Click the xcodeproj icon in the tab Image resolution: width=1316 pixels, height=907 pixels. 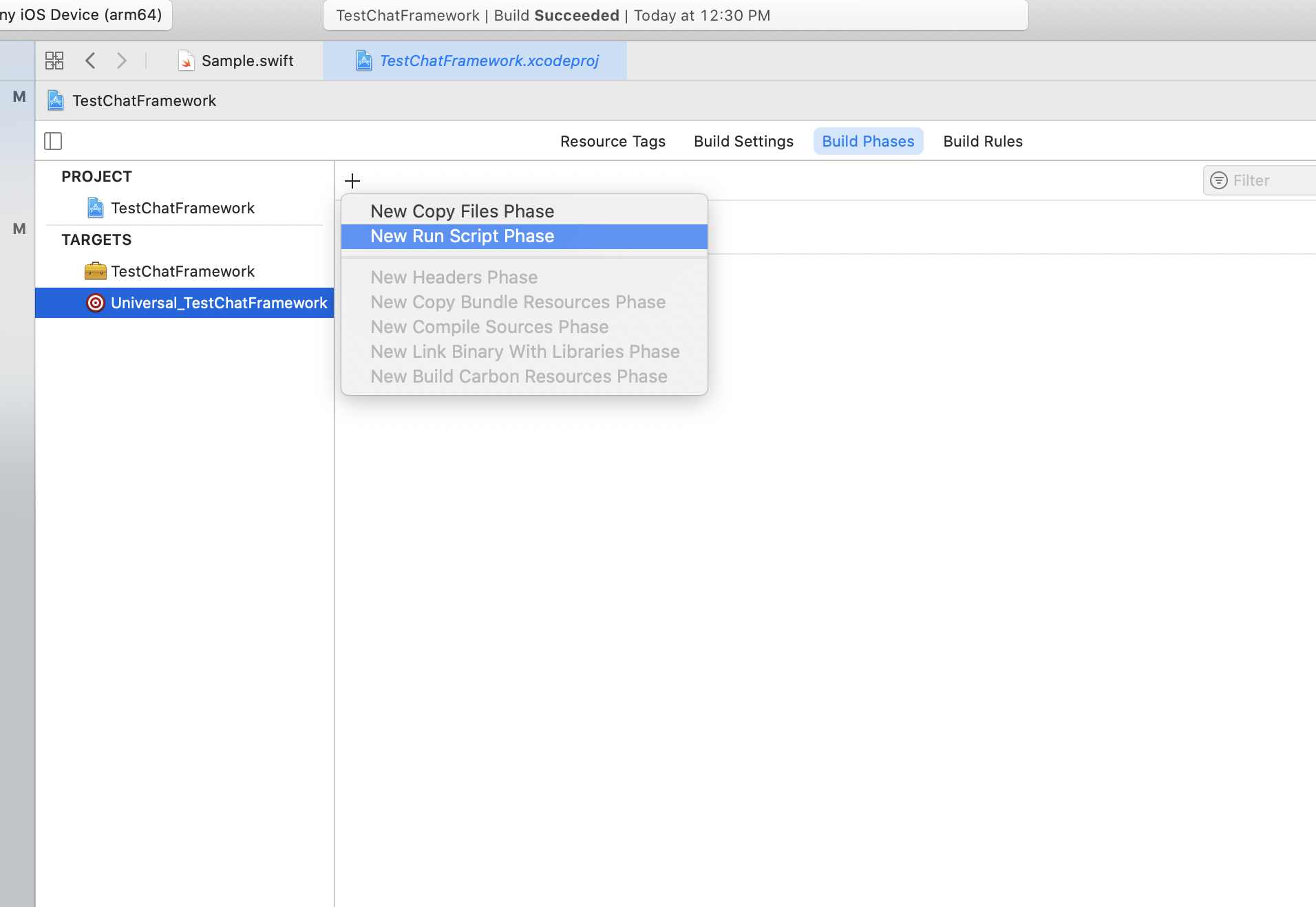coord(364,61)
